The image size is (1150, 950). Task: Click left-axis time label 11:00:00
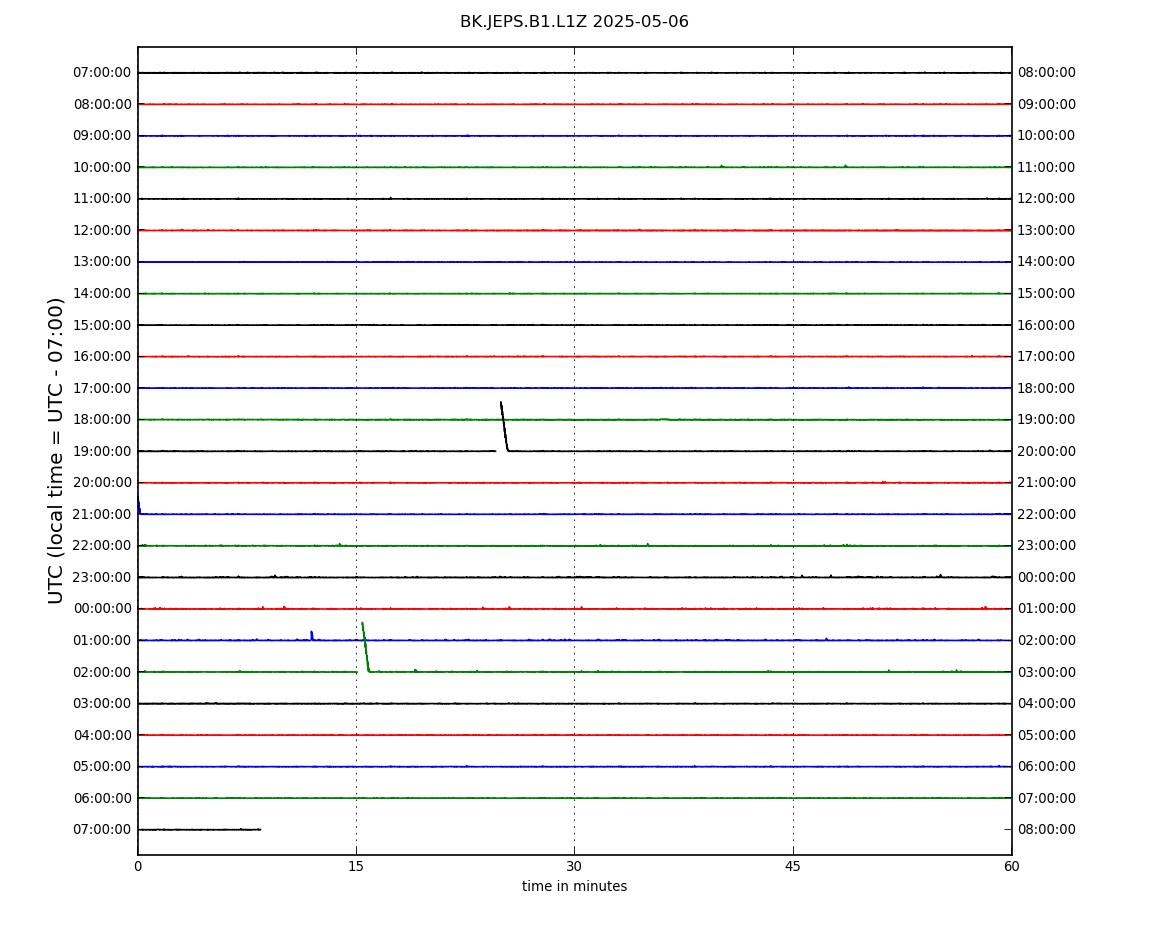click(x=102, y=199)
